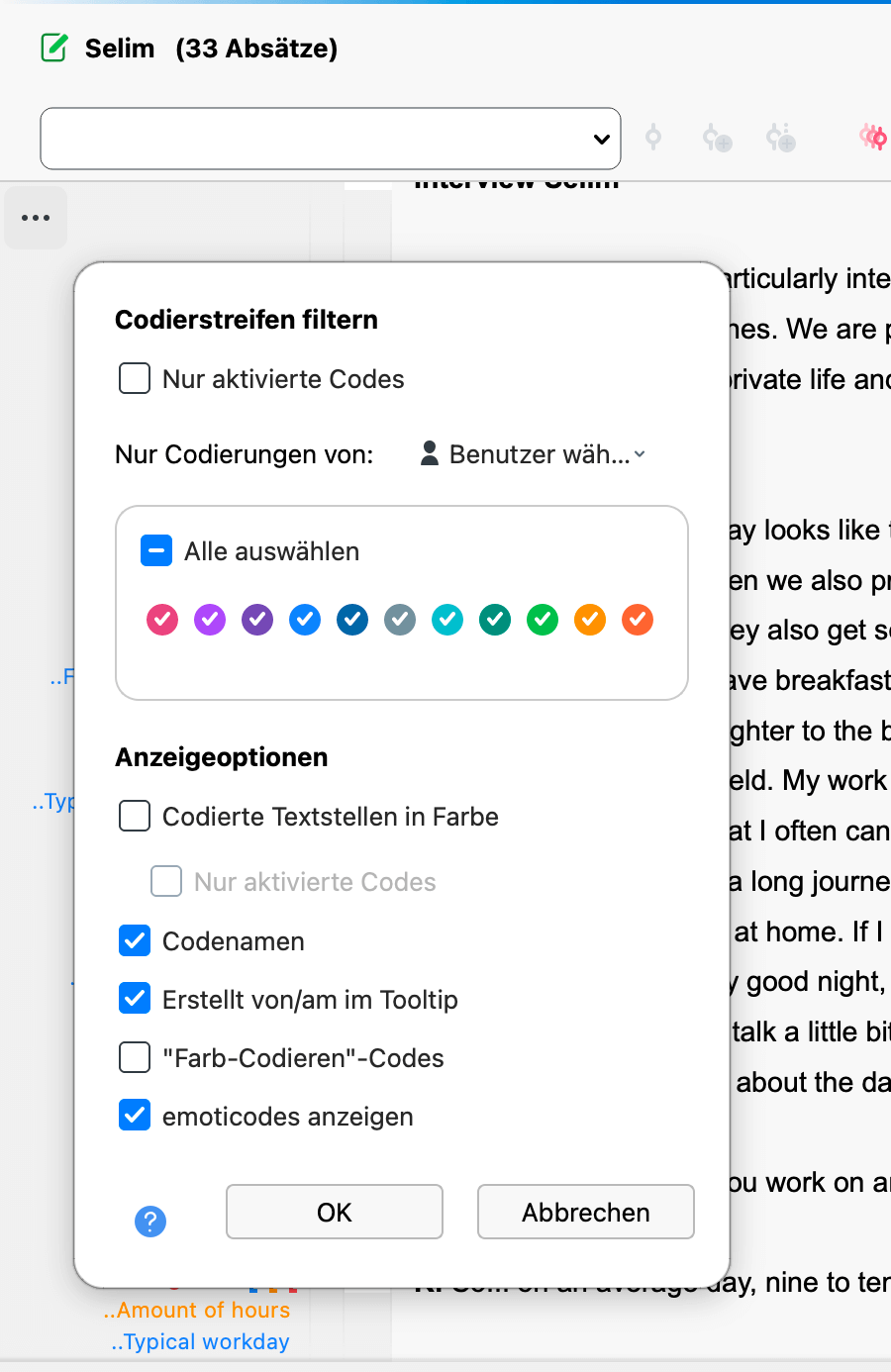
Task: Click the code-with-new-code plus icon
Action: [x=717, y=139]
